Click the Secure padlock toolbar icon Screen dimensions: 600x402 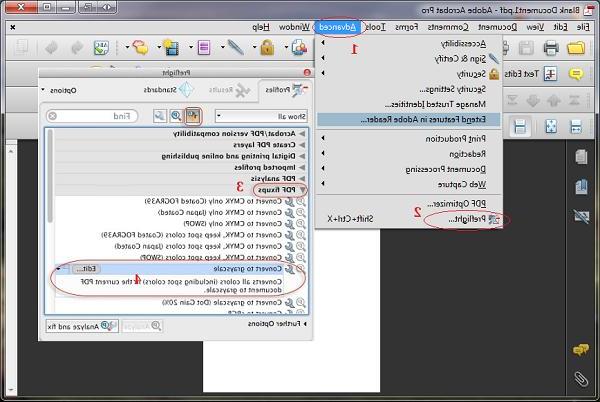click(x=267, y=48)
